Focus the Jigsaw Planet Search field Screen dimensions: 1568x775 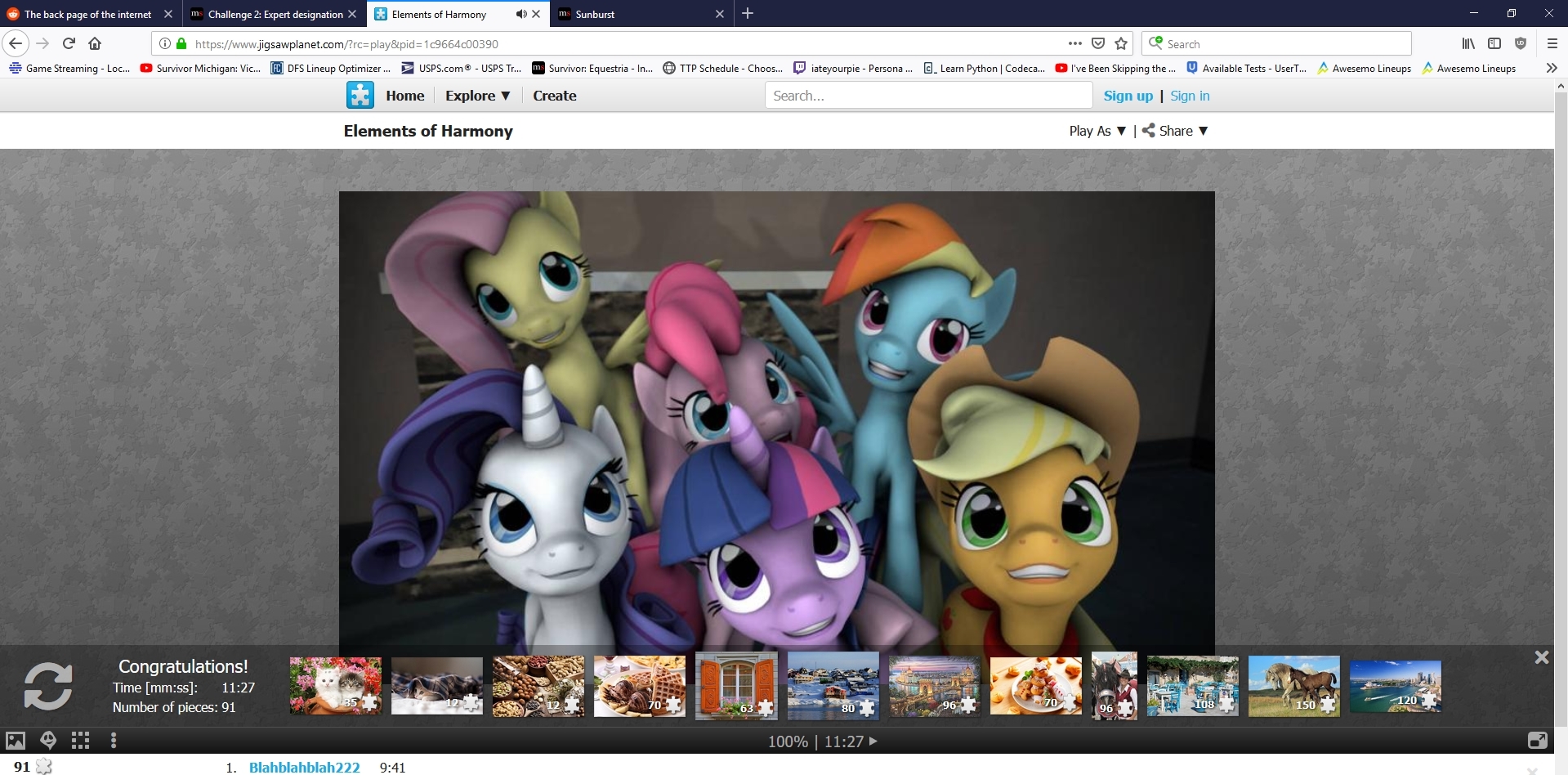click(928, 96)
